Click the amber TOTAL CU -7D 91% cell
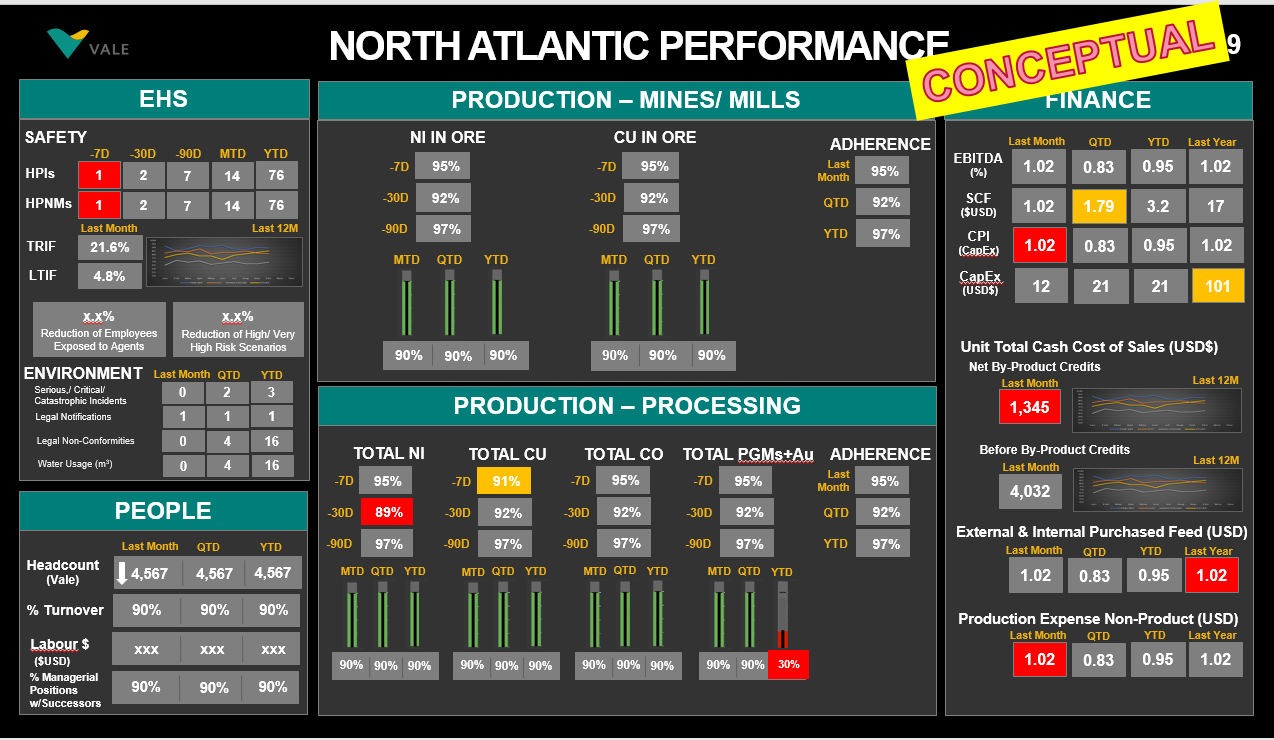The image size is (1274, 740). click(504, 481)
